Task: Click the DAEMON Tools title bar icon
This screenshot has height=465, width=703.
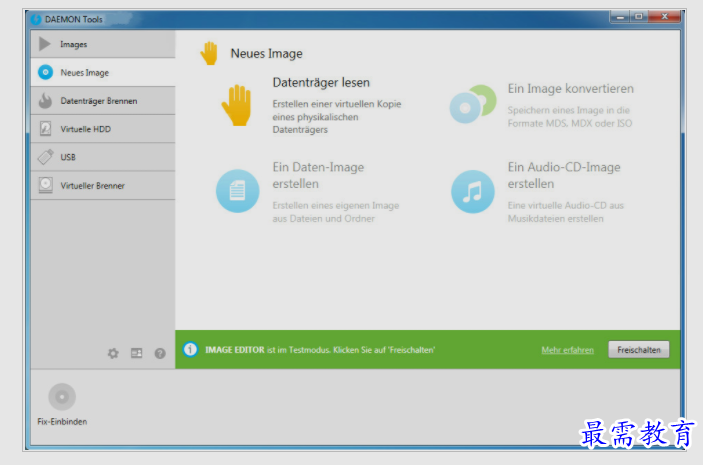Action: (36, 18)
